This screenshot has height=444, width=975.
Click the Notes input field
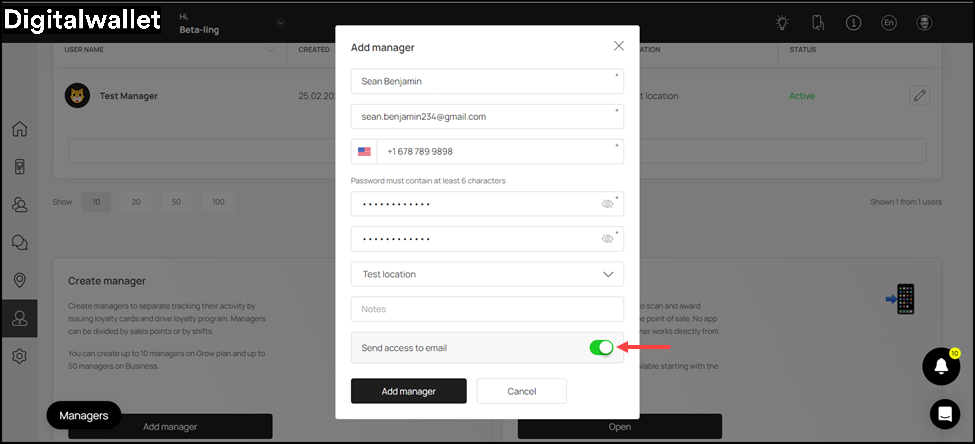pos(487,309)
